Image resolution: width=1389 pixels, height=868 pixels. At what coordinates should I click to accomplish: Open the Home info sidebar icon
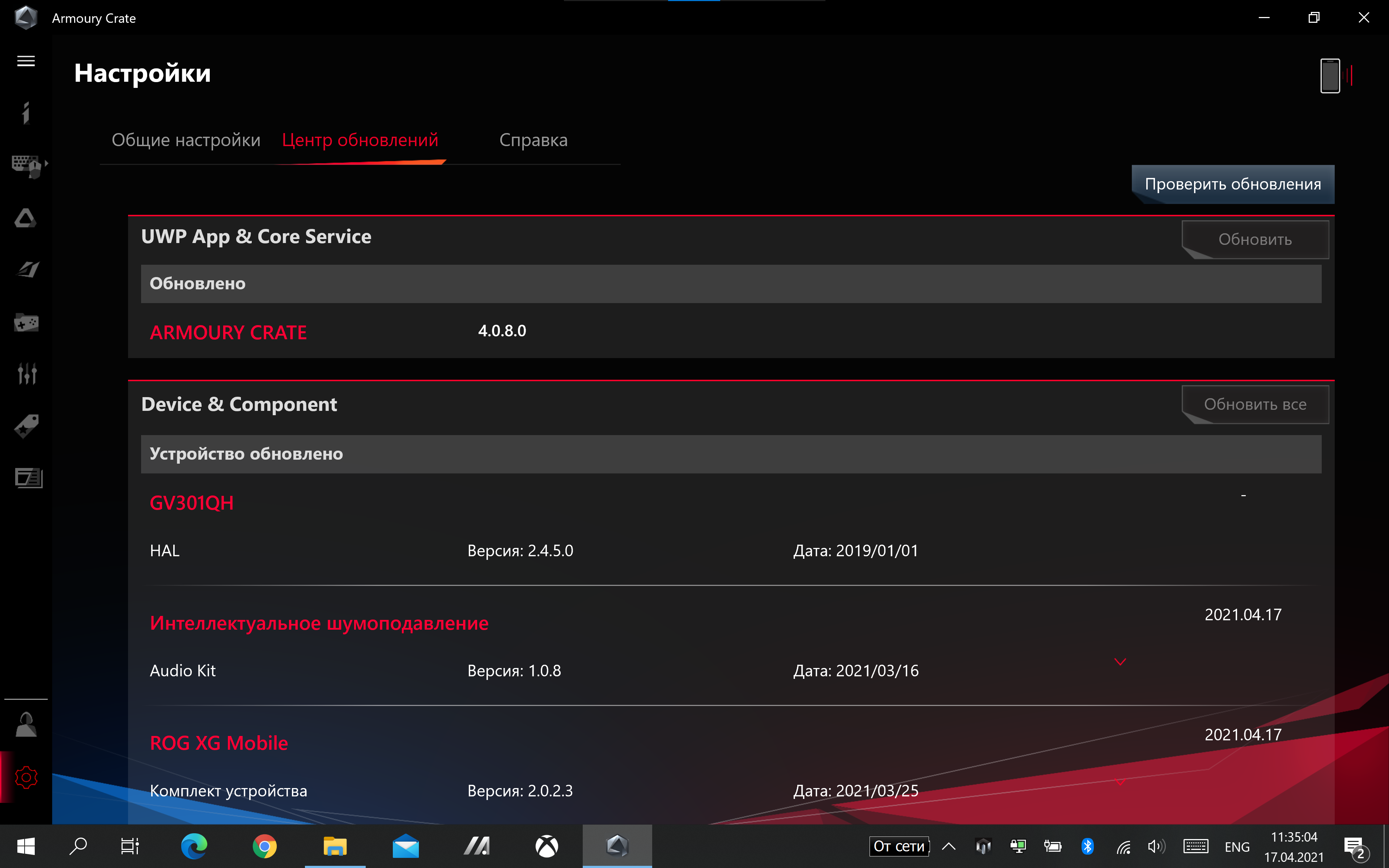(x=26, y=112)
